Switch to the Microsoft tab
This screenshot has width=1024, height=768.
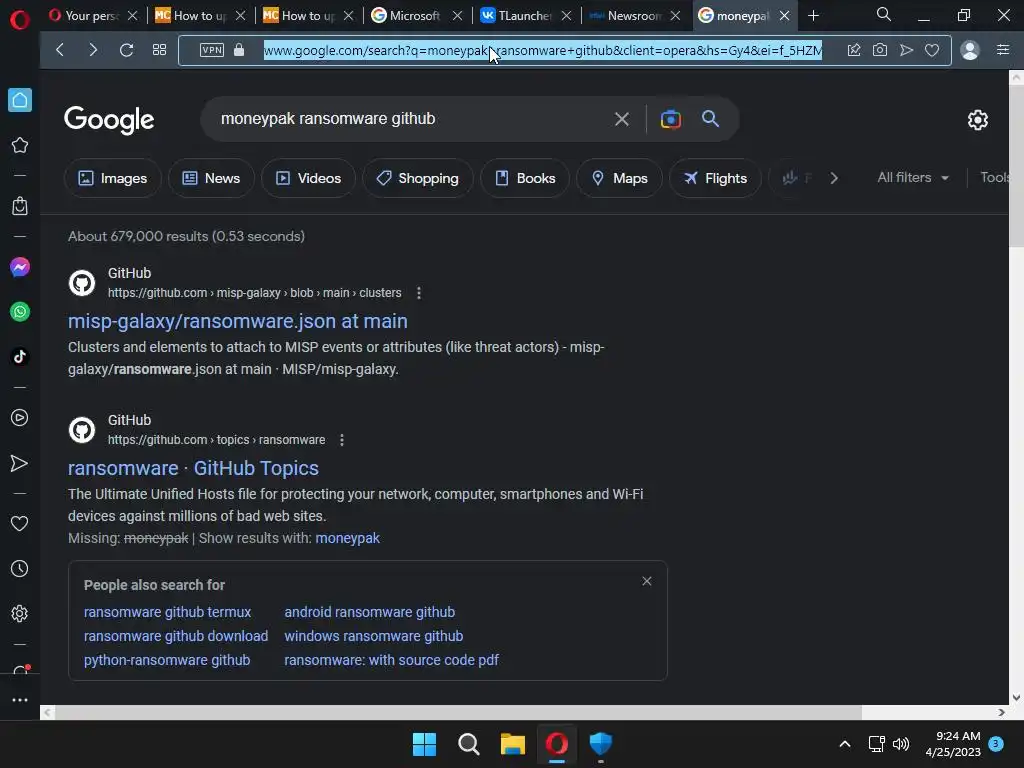pyautogui.click(x=415, y=16)
